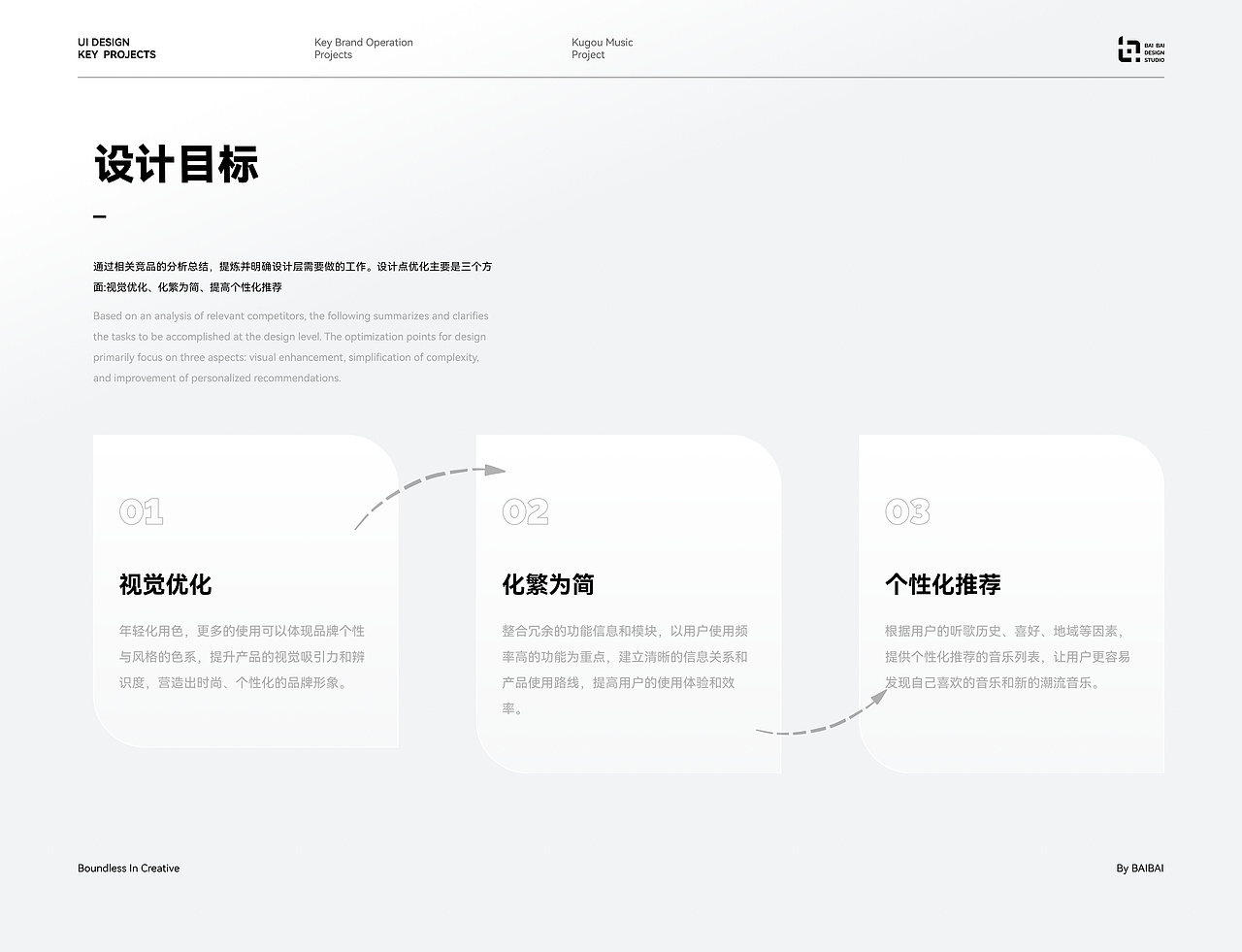This screenshot has height=952, width=1242.
Task: Click the description starting '整合冗余的功能信息'
Action: click(x=625, y=670)
